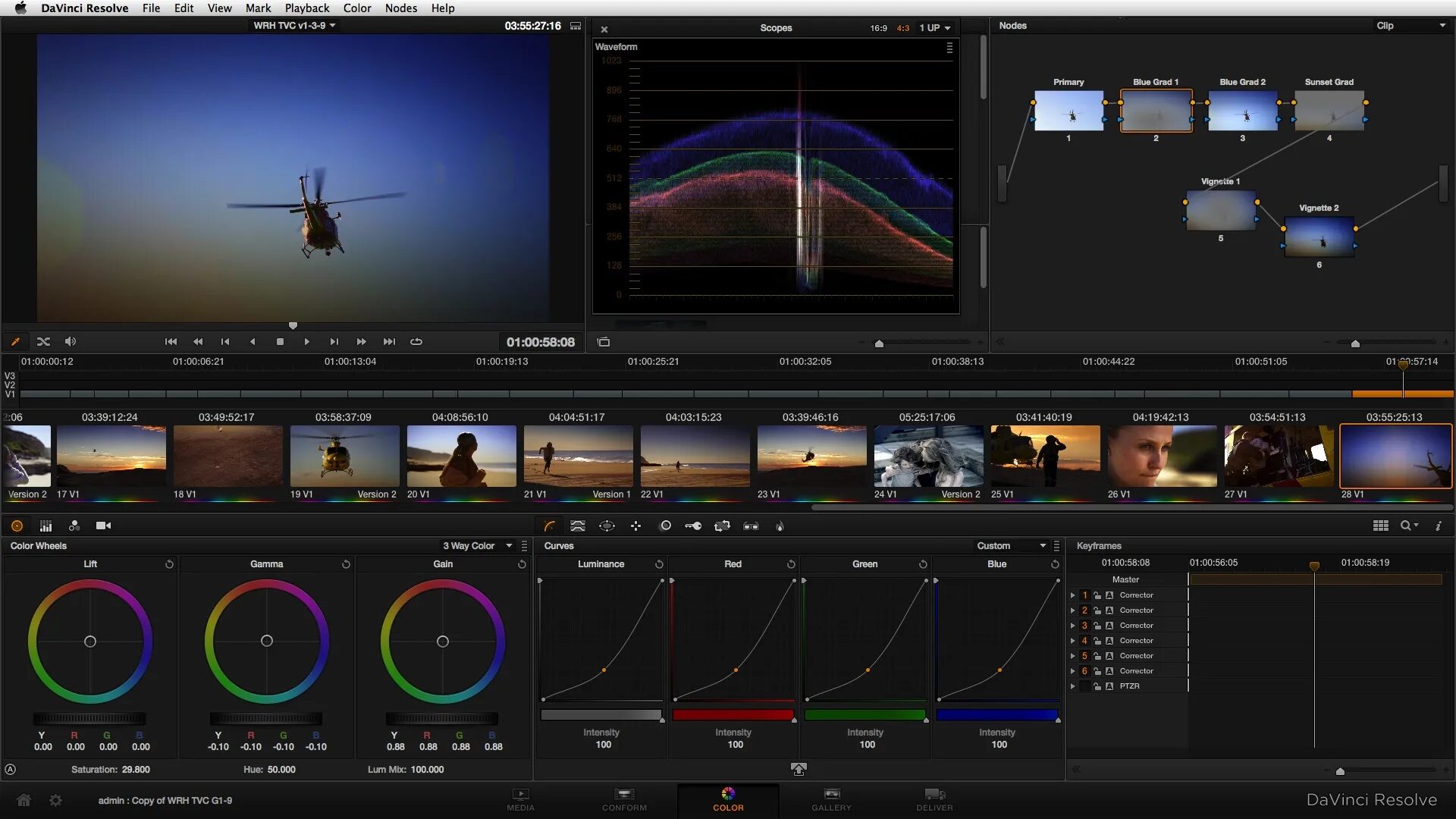
Task: Select the Qualifier eyedropper-circle icon
Action: pos(665,526)
